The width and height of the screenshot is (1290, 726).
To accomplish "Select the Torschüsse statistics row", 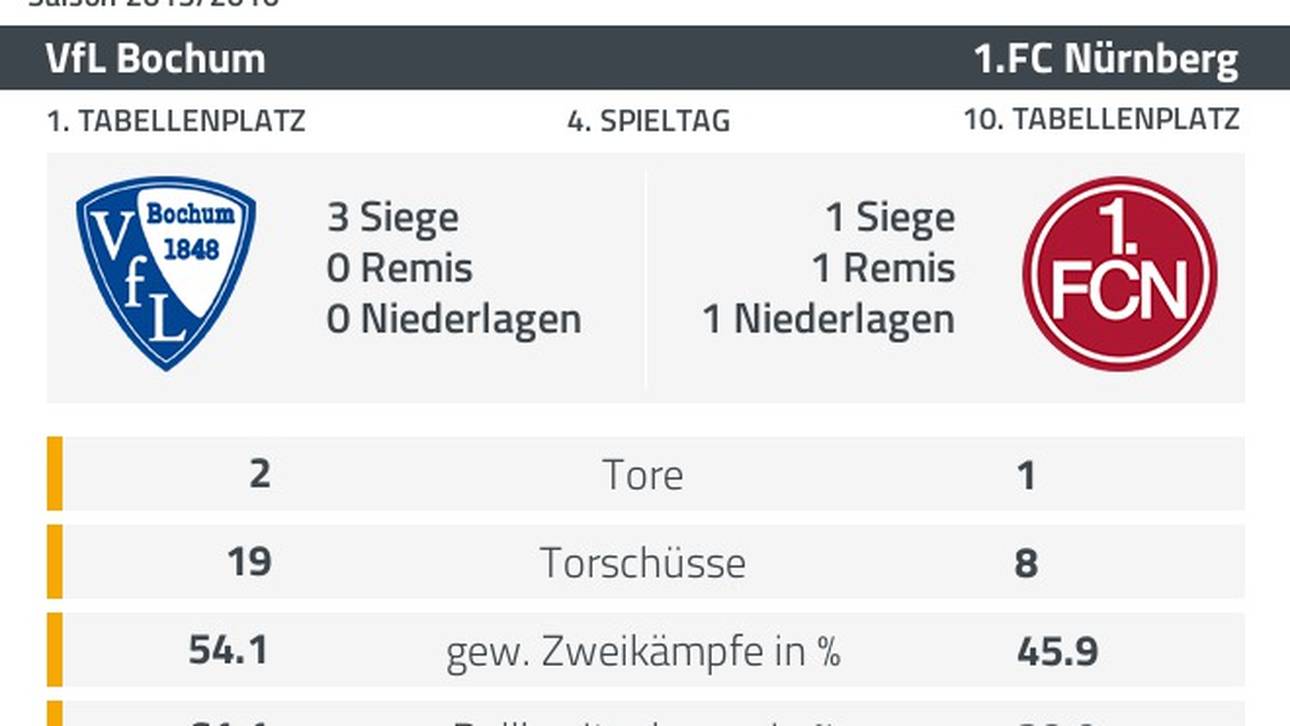I will [x=643, y=562].
